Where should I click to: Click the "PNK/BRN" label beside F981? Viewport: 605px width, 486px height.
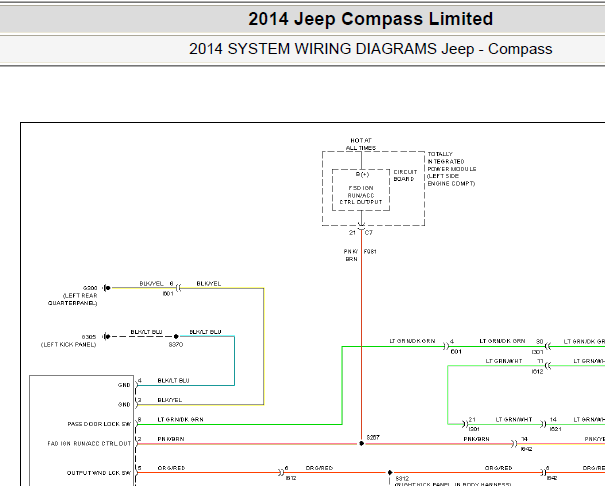(x=351, y=255)
